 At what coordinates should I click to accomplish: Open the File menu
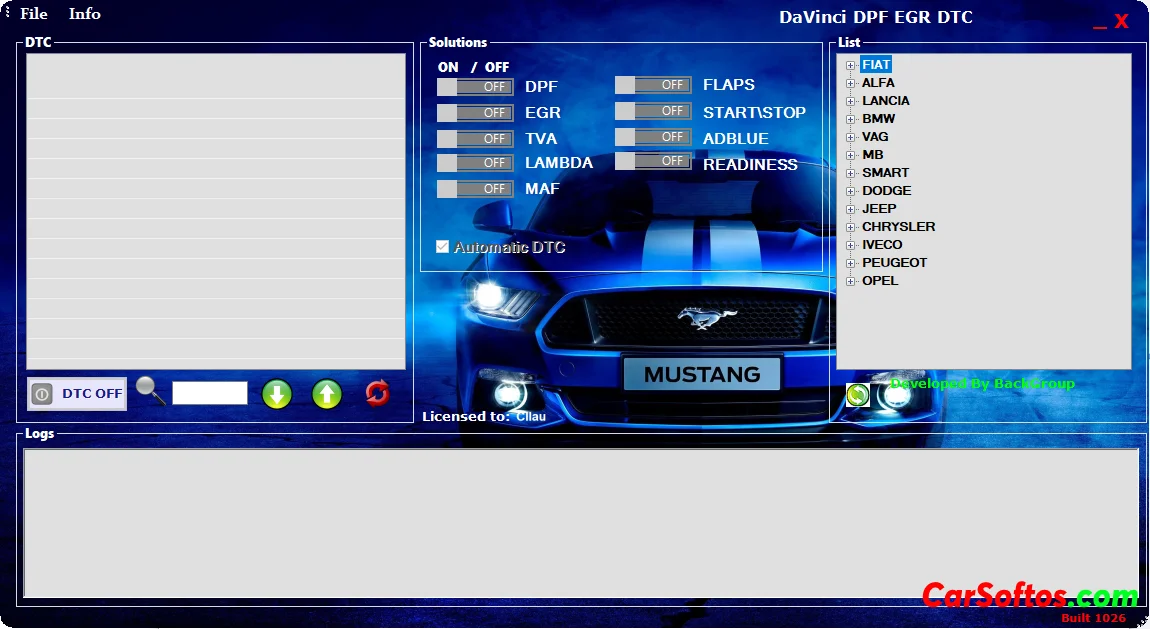33,14
